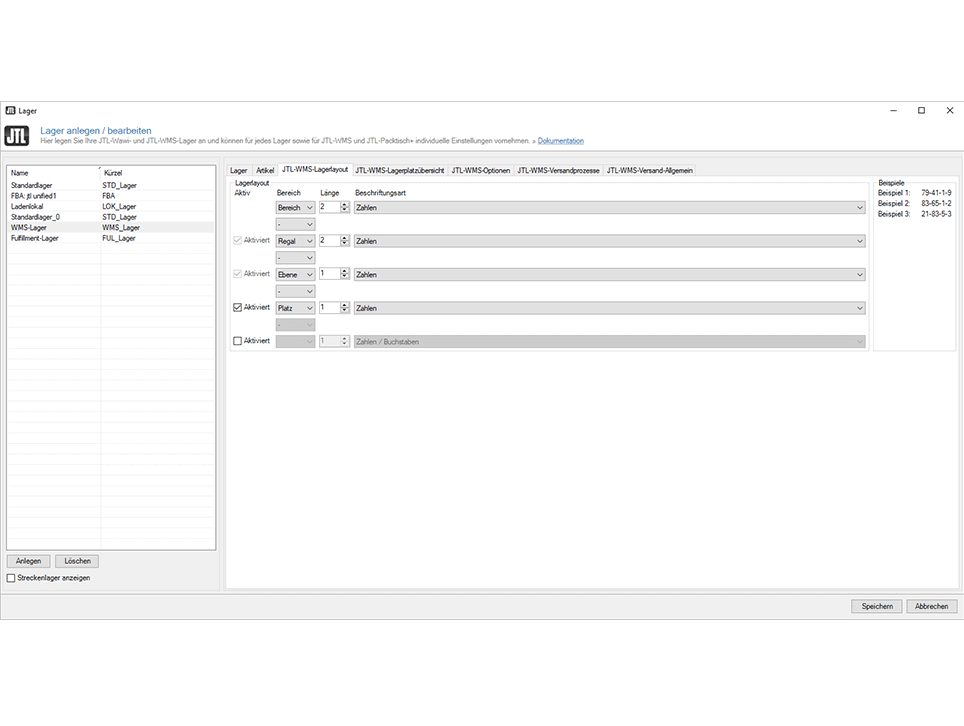Go to JTL-WMS-Versandprozesse tab
Screen dimensions: 964x726
558,171
